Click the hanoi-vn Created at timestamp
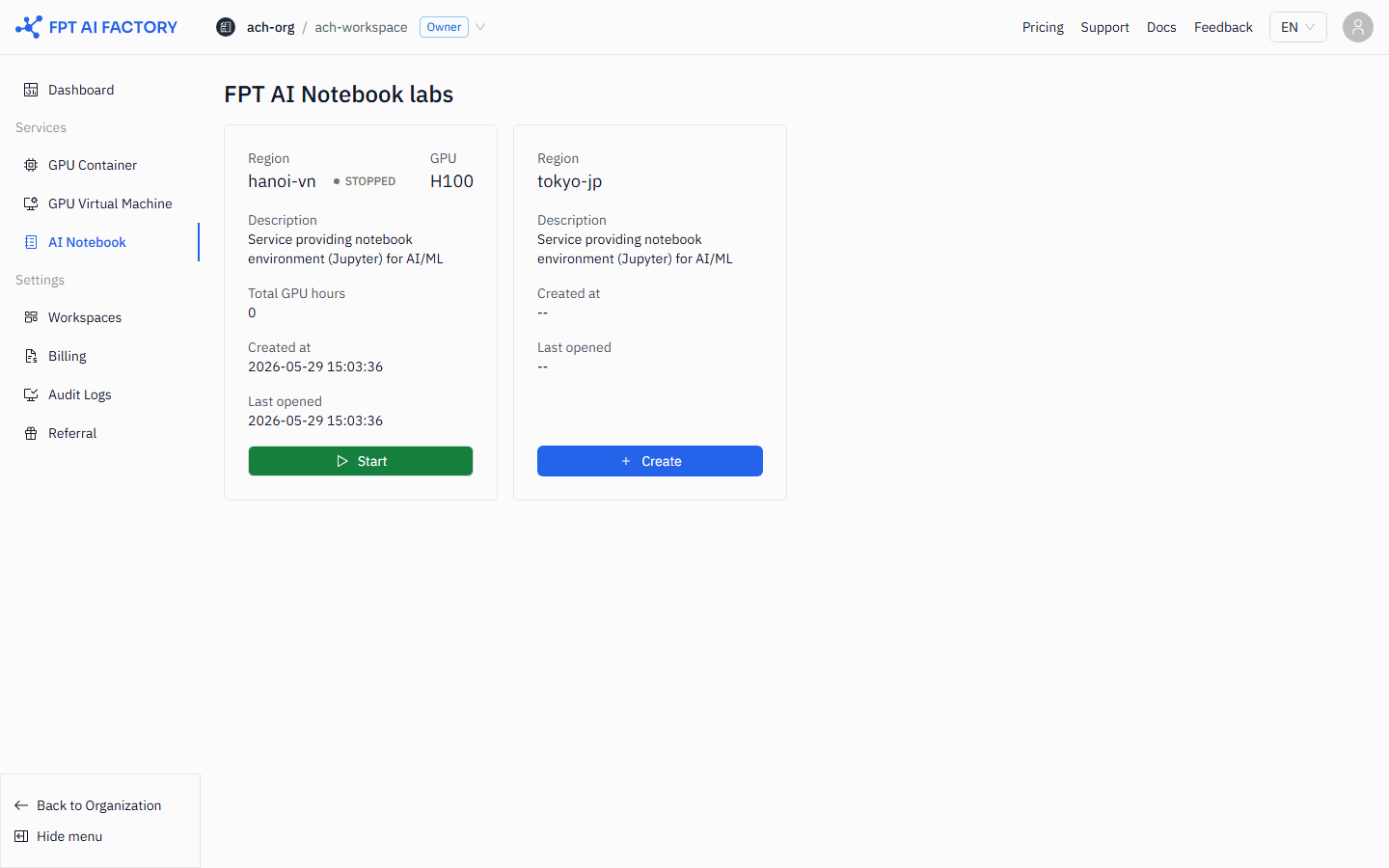 coord(315,366)
